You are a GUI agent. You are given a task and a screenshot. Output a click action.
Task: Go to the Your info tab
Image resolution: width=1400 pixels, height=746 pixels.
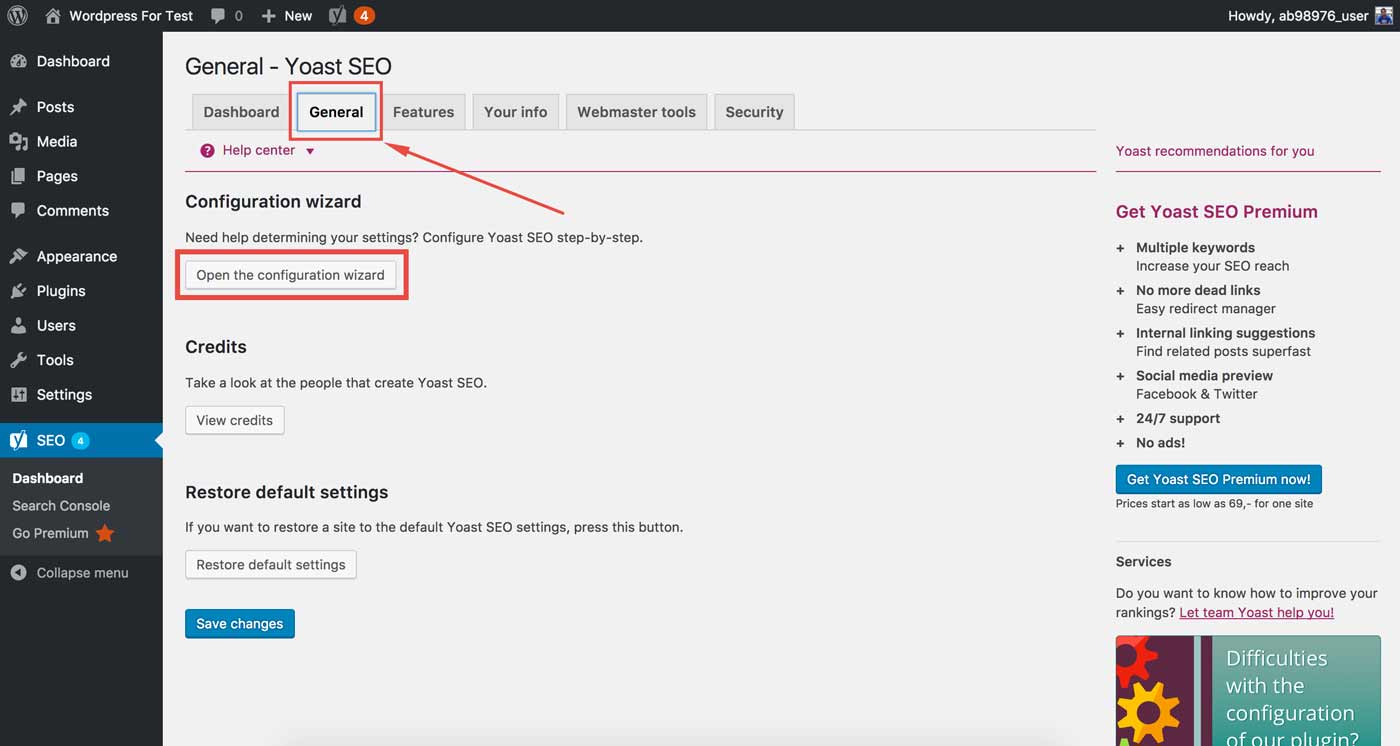pyautogui.click(x=516, y=112)
